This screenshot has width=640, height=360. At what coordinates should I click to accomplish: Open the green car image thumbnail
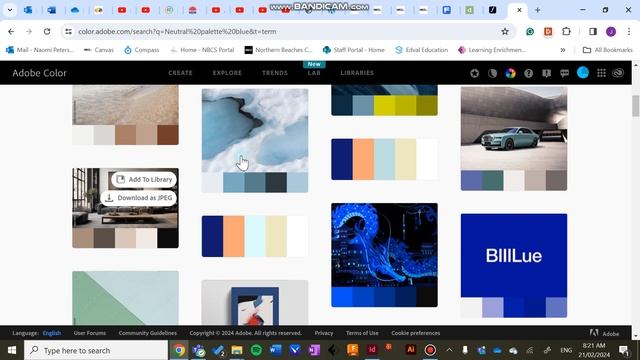pyautogui.click(x=514, y=128)
